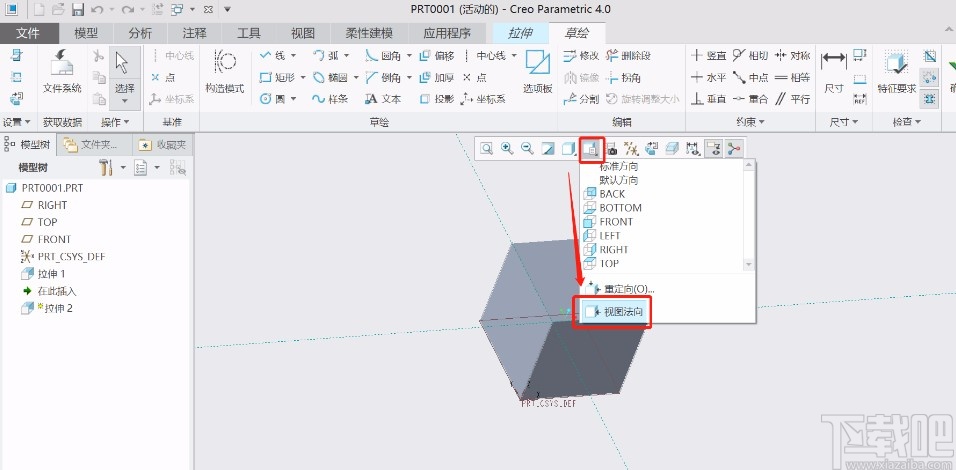Select the 拐角 corner tool

click(x=624, y=77)
